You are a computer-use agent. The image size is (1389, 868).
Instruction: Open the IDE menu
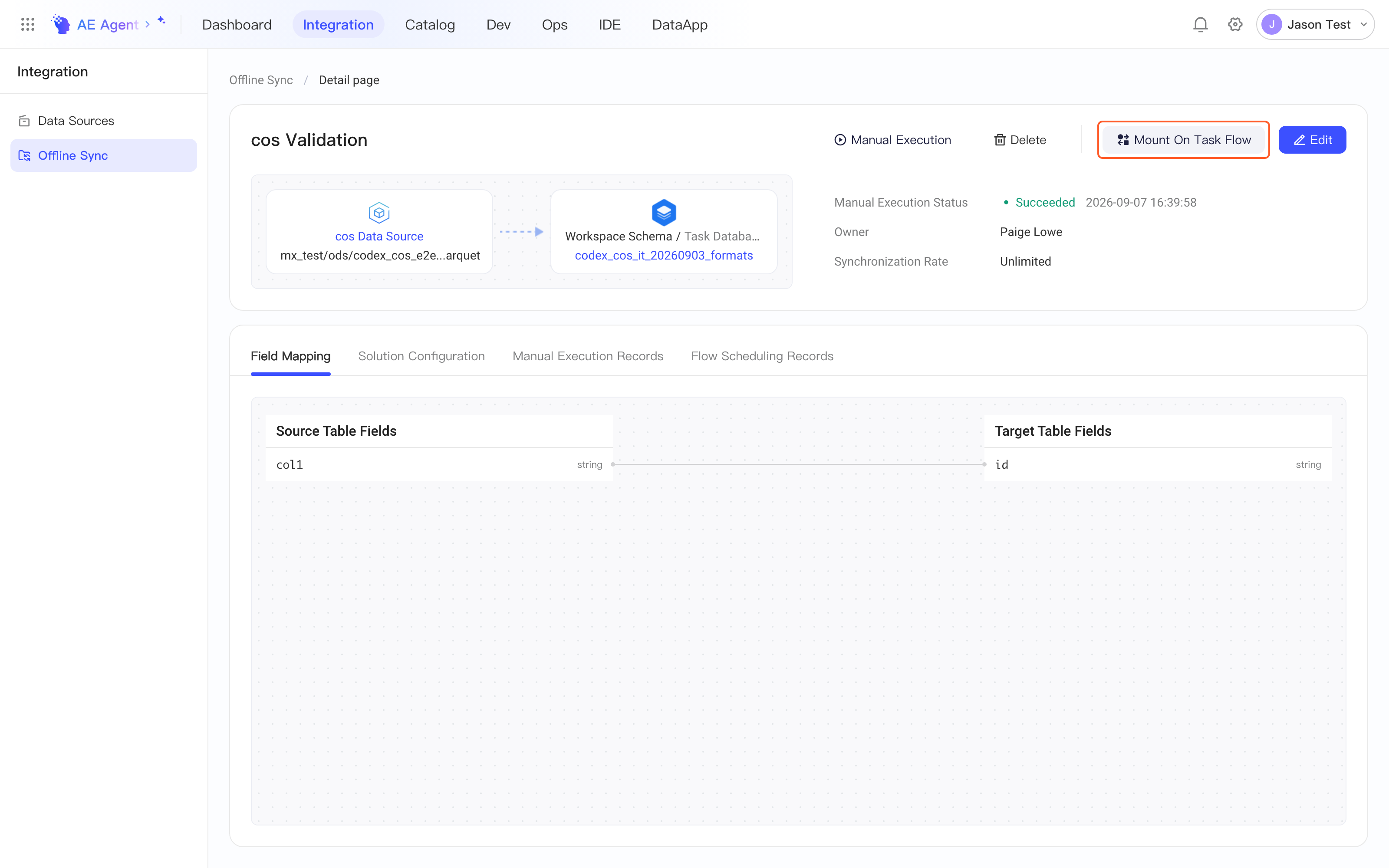click(609, 25)
